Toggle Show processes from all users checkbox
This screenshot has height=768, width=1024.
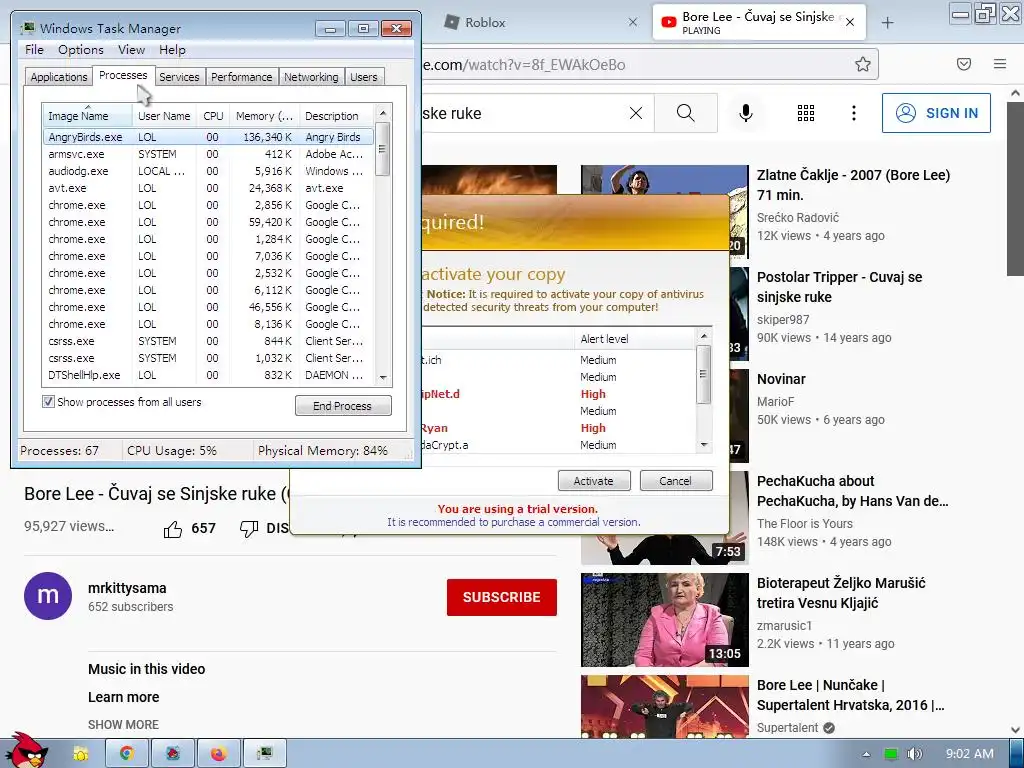point(48,402)
